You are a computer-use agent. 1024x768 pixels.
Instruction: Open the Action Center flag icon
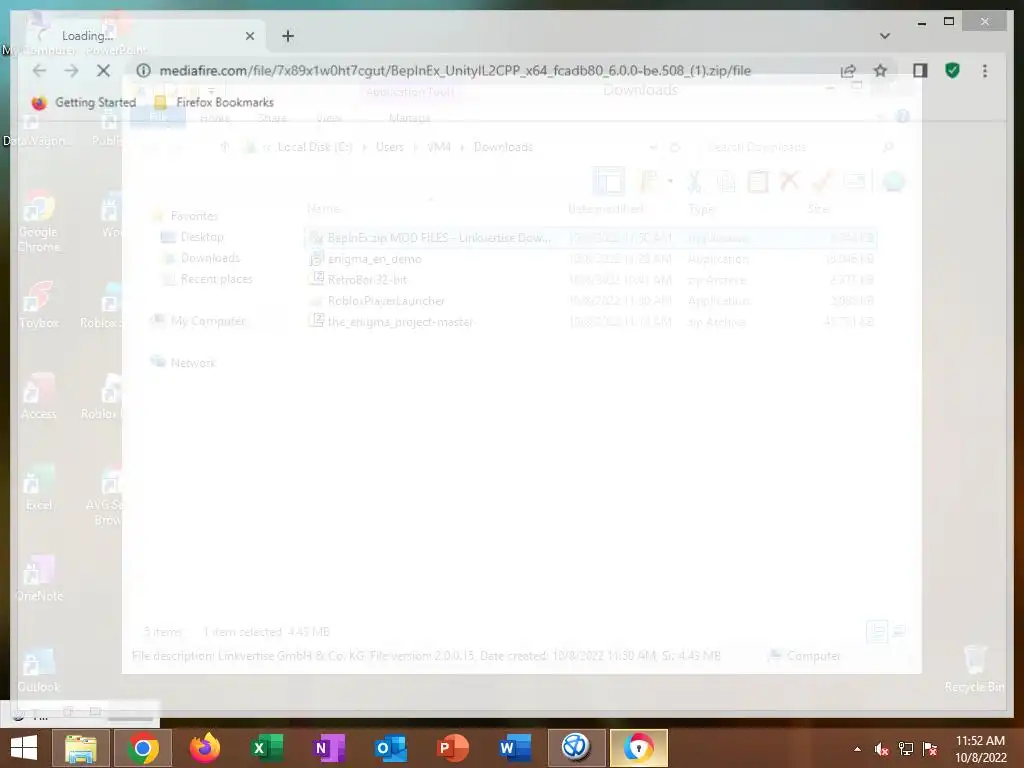click(930, 749)
